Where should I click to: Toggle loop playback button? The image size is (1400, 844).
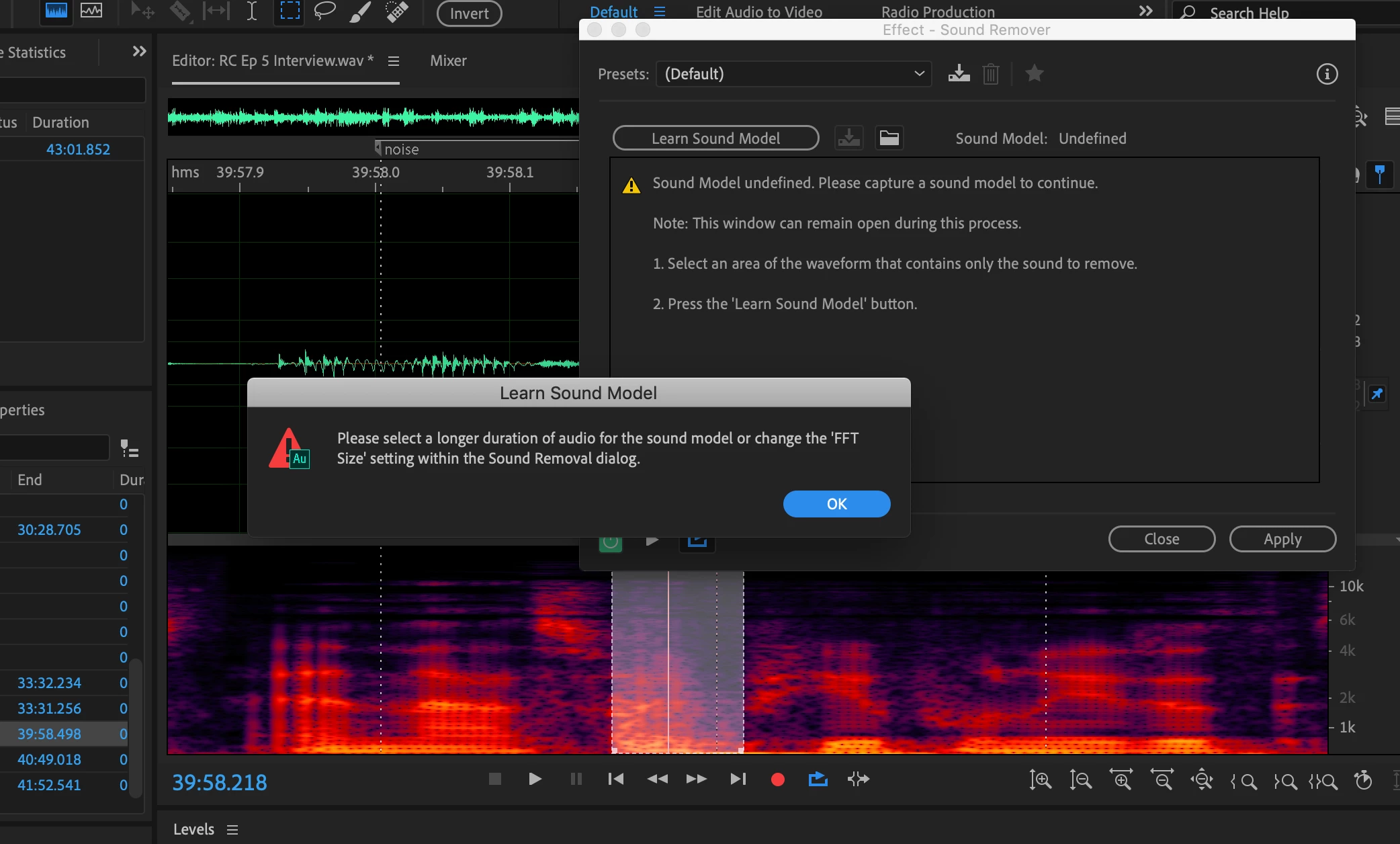click(818, 779)
